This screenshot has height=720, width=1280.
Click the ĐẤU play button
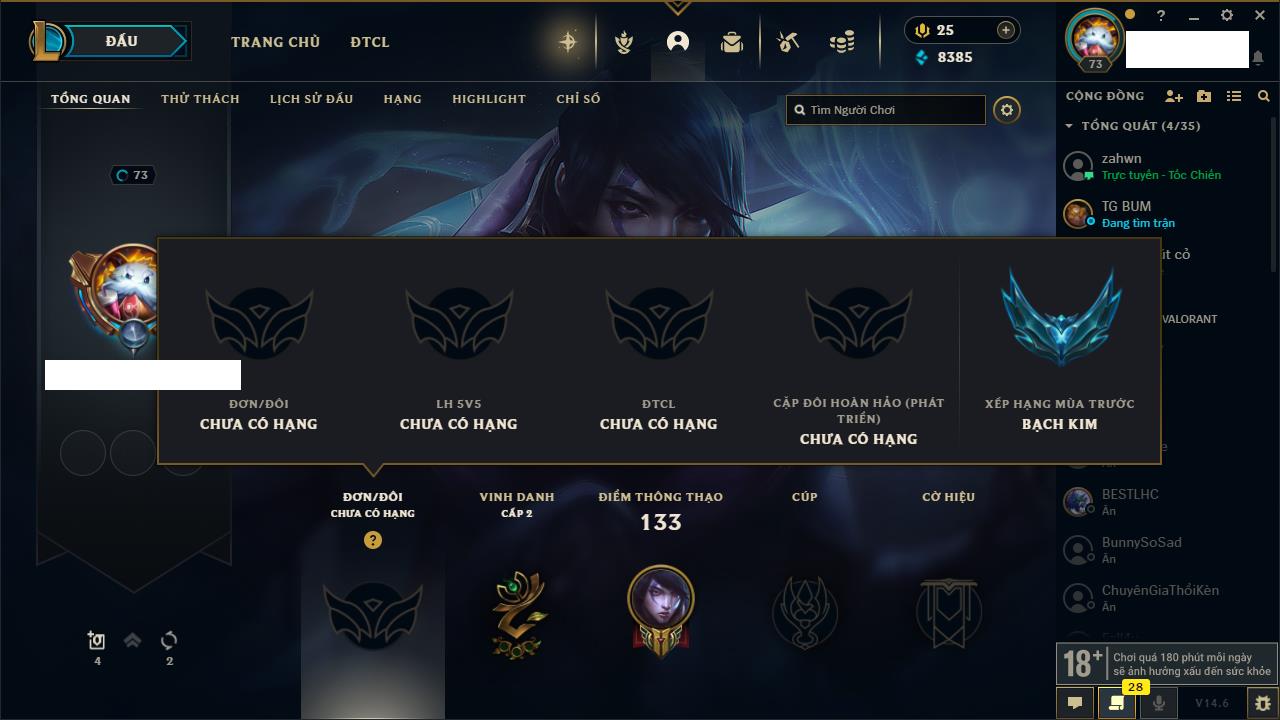[121, 41]
